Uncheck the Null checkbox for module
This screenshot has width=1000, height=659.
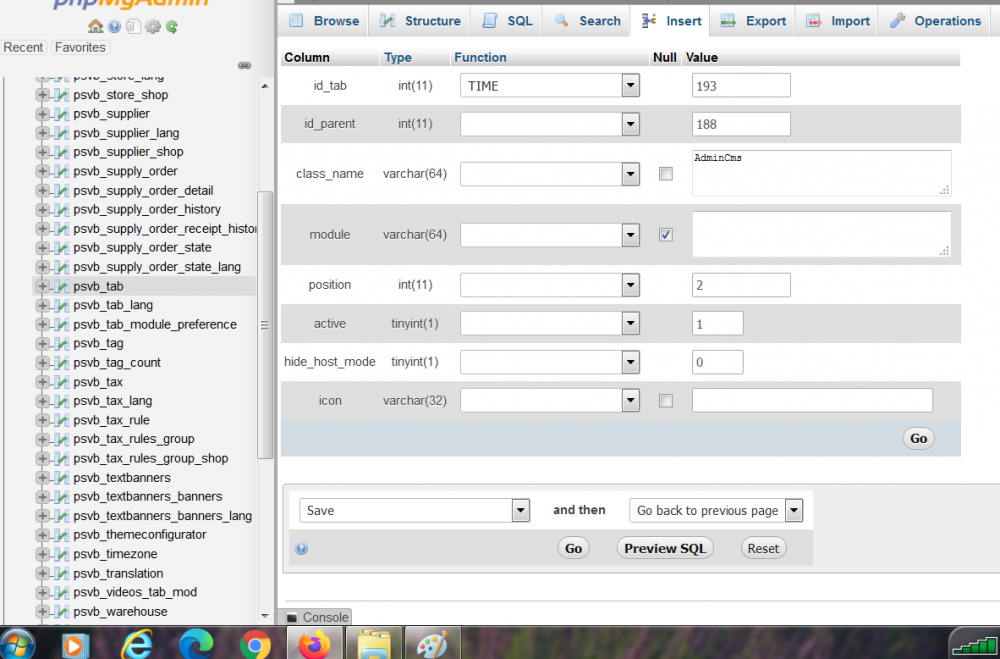(665, 234)
